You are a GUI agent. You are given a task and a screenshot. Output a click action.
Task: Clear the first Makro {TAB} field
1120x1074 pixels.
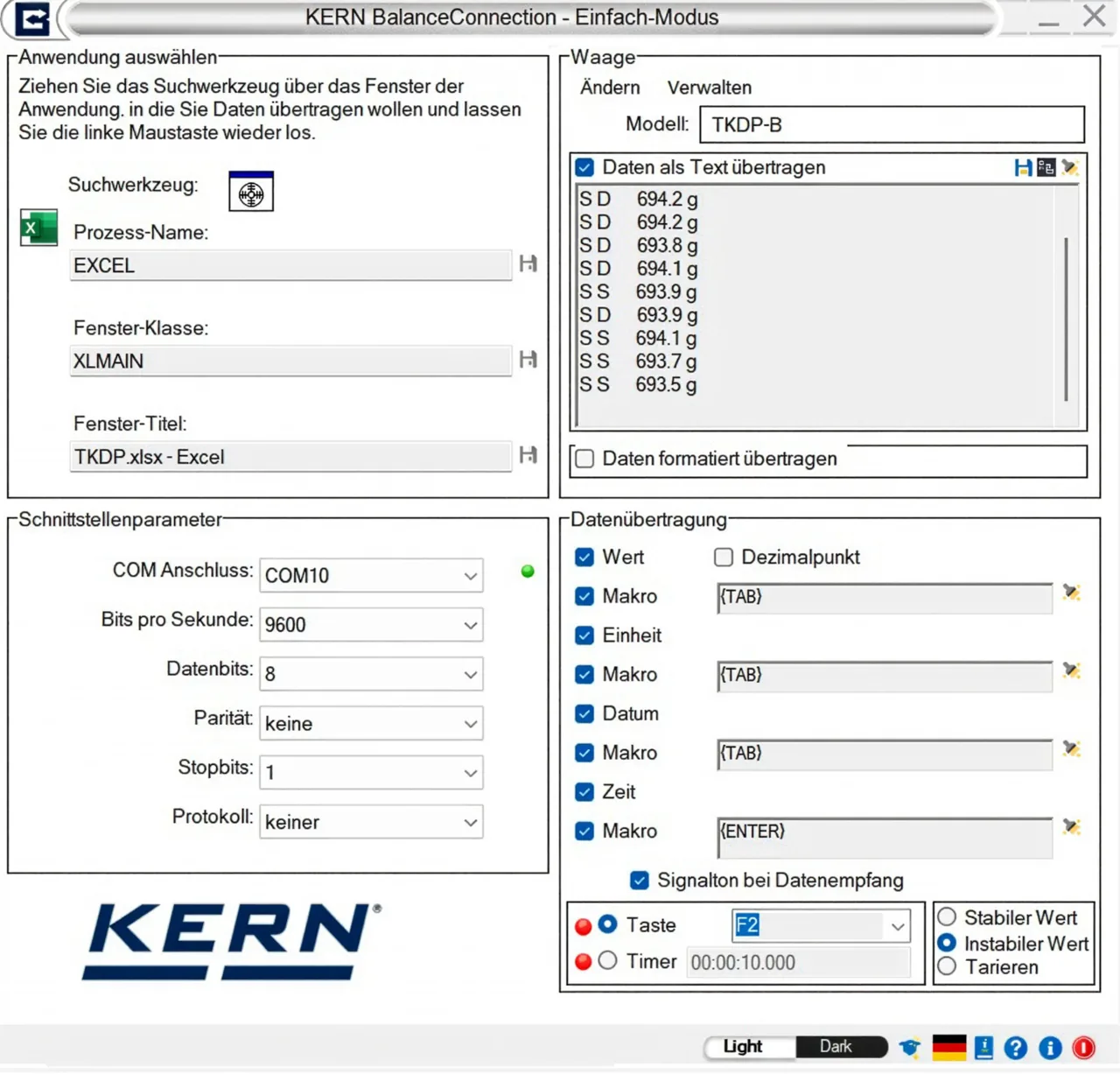tap(1072, 593)
